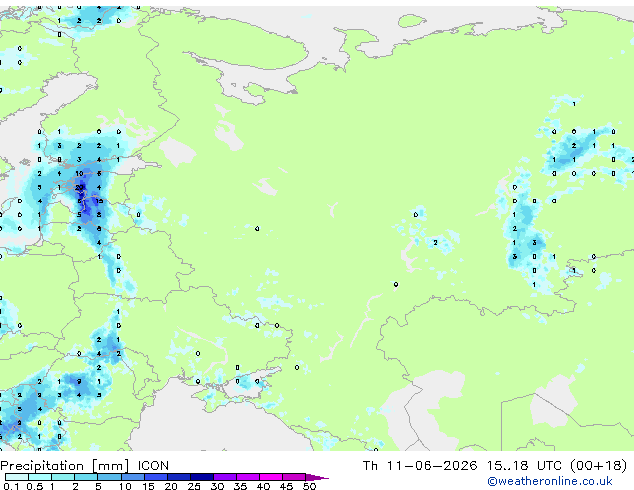Click the '0.5' legend scale label
Image resolution: width=634 pixels, height=490 pixels.
[x=34, y=486]
